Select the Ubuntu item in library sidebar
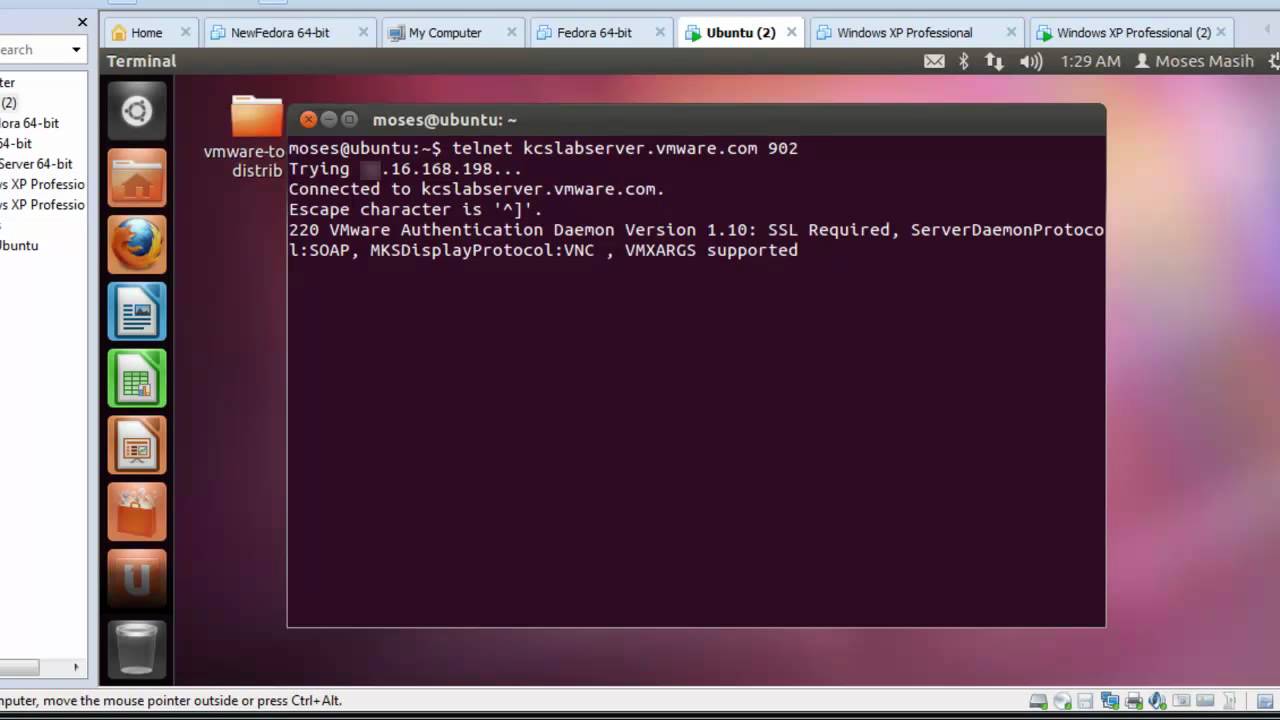The height and width of the screenshot is (720, 1280). click(x=19, y=245)
